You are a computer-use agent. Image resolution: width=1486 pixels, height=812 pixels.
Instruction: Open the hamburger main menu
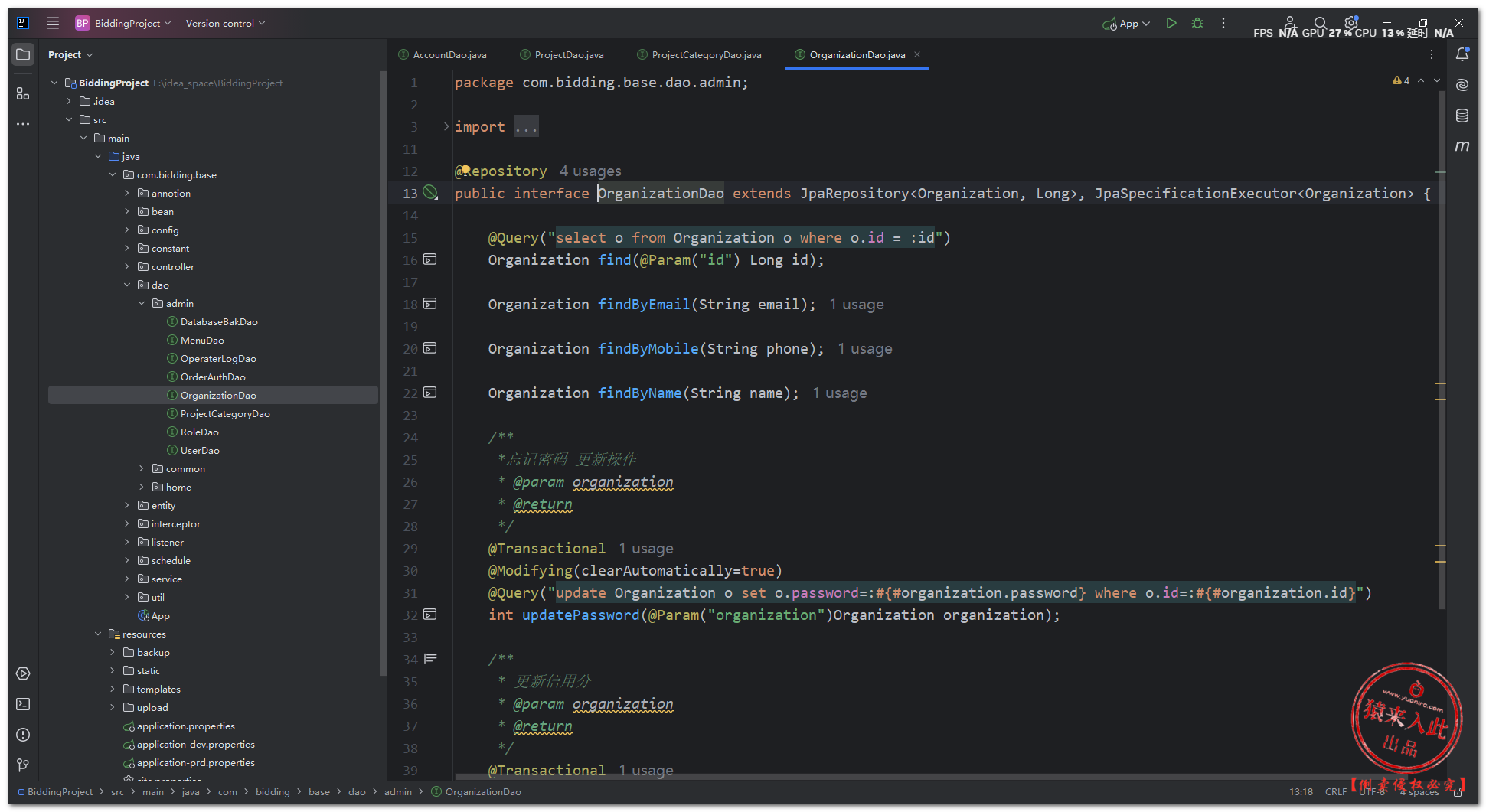pyautogui.click(x=53, y=24)
